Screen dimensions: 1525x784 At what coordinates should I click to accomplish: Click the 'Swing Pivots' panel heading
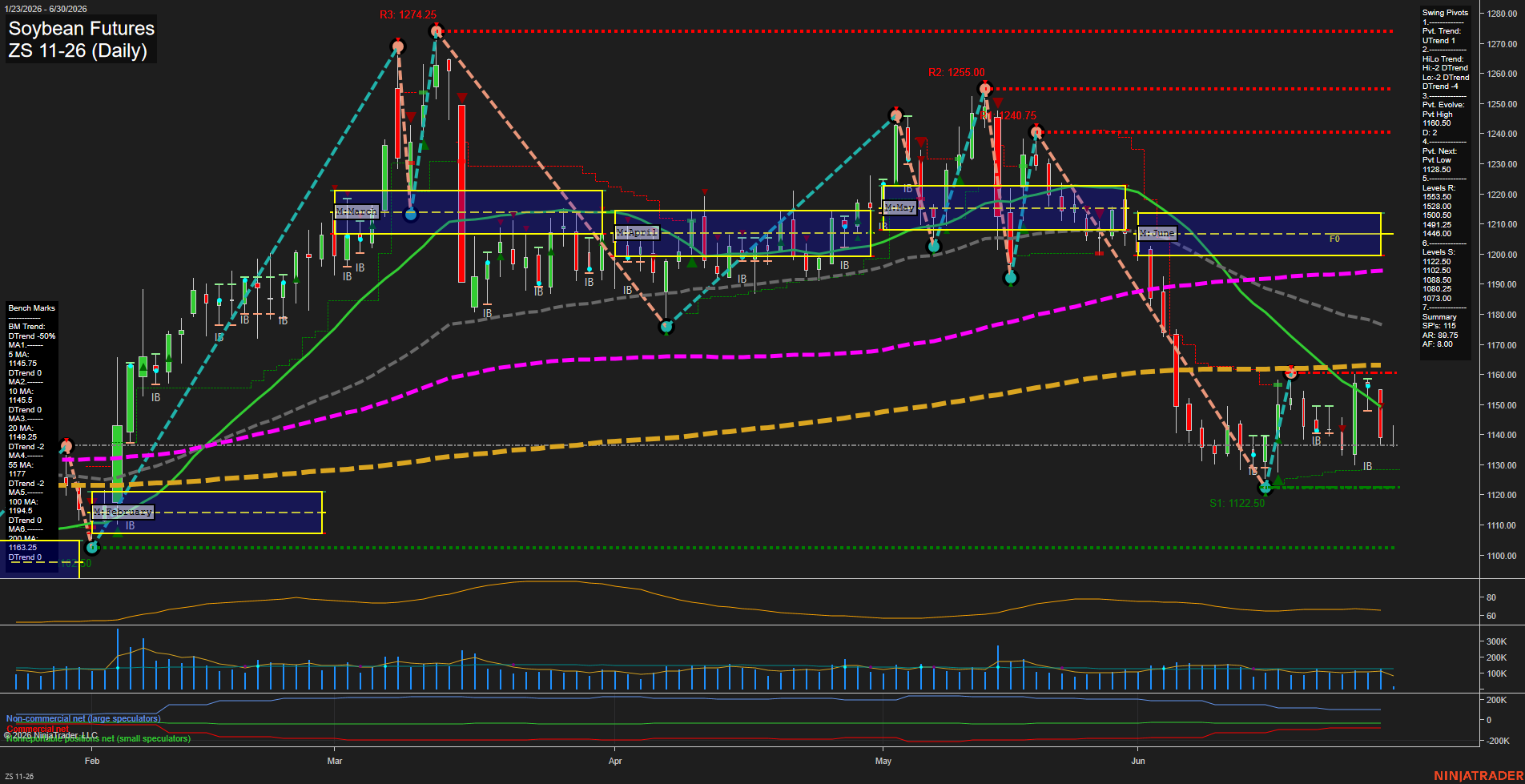coord(1445,13)
